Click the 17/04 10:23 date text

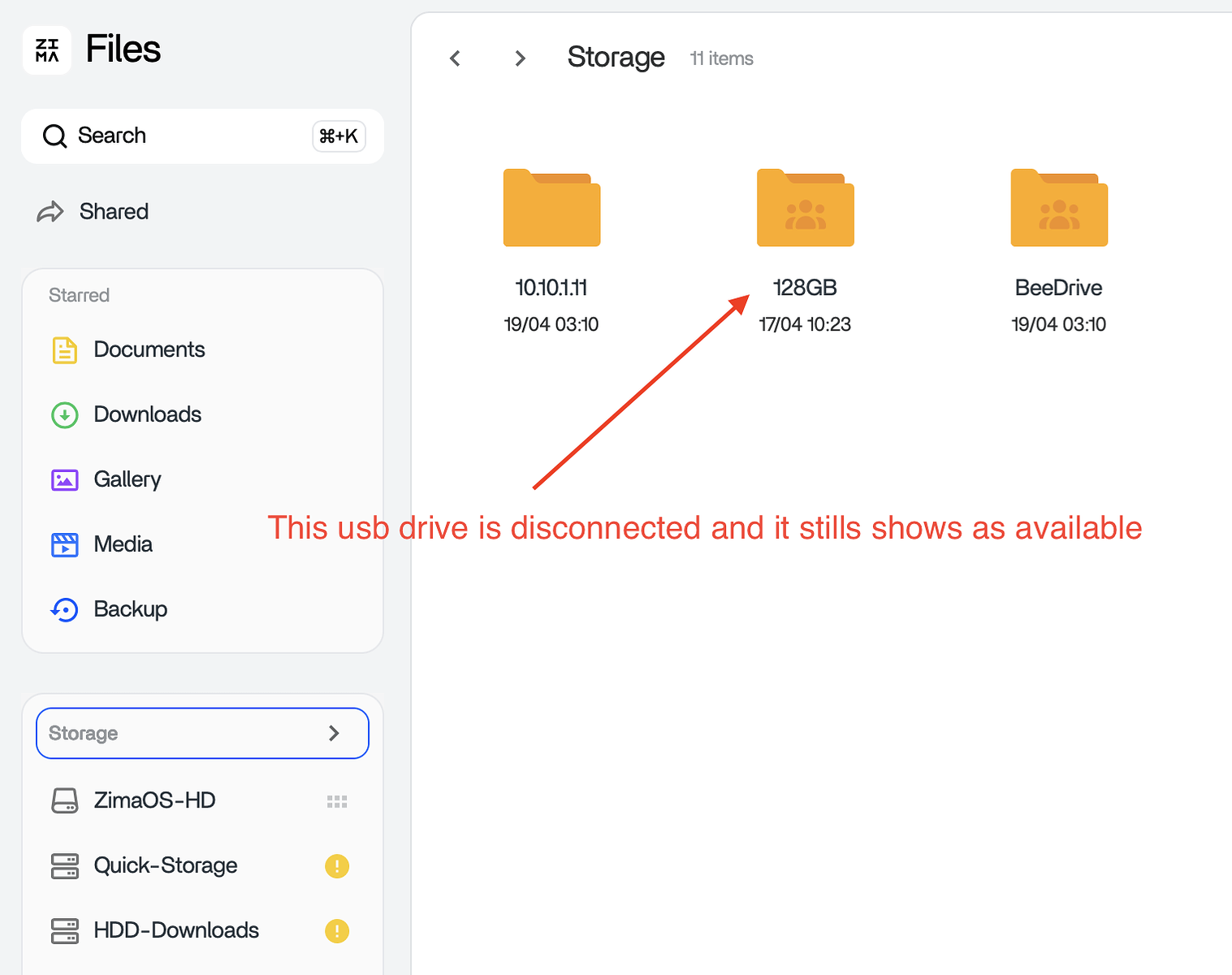point(805,324)
